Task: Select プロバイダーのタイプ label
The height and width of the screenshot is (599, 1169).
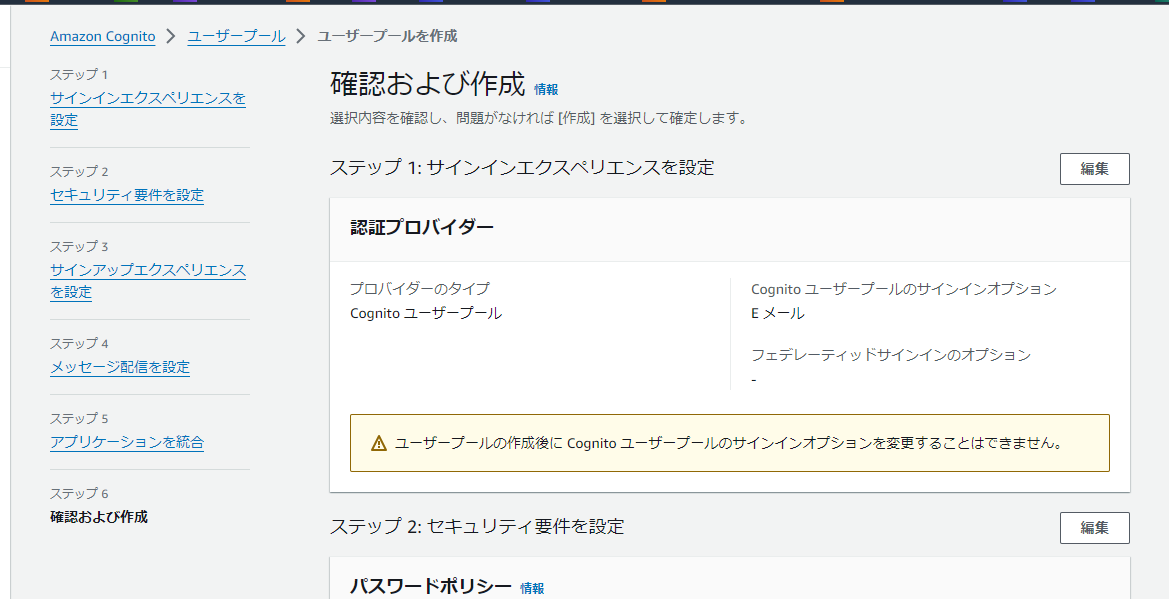Action: click(x=420, y=288)
